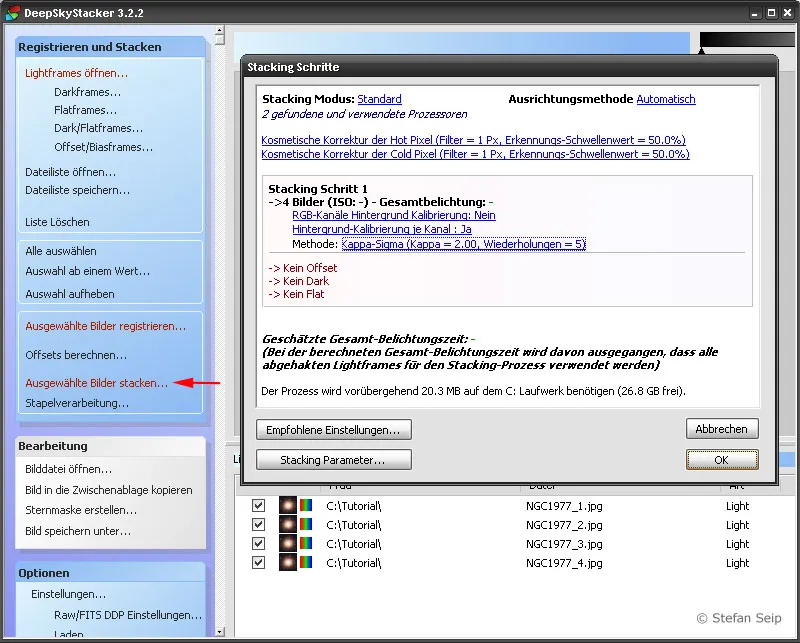This screenshot has height=643, width=800.
Task: Click Bilddatei öffnen under Bearbeitung
Action: [x=68, y=469]
